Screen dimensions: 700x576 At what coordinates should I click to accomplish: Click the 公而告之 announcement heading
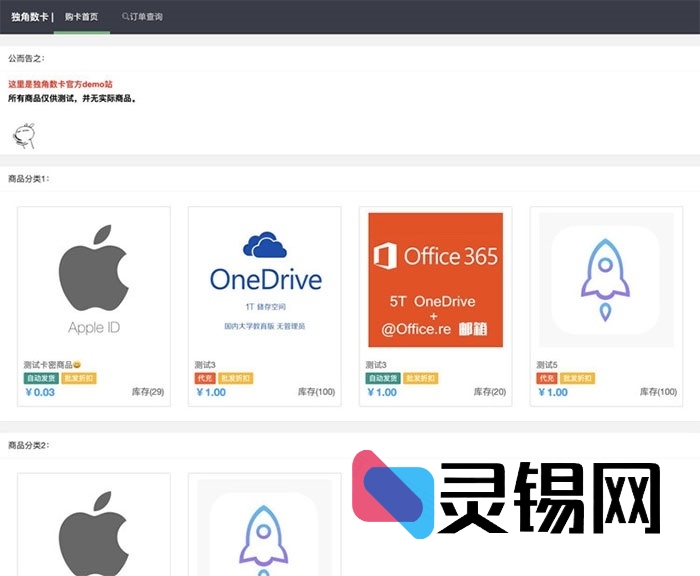coord(26,58)
